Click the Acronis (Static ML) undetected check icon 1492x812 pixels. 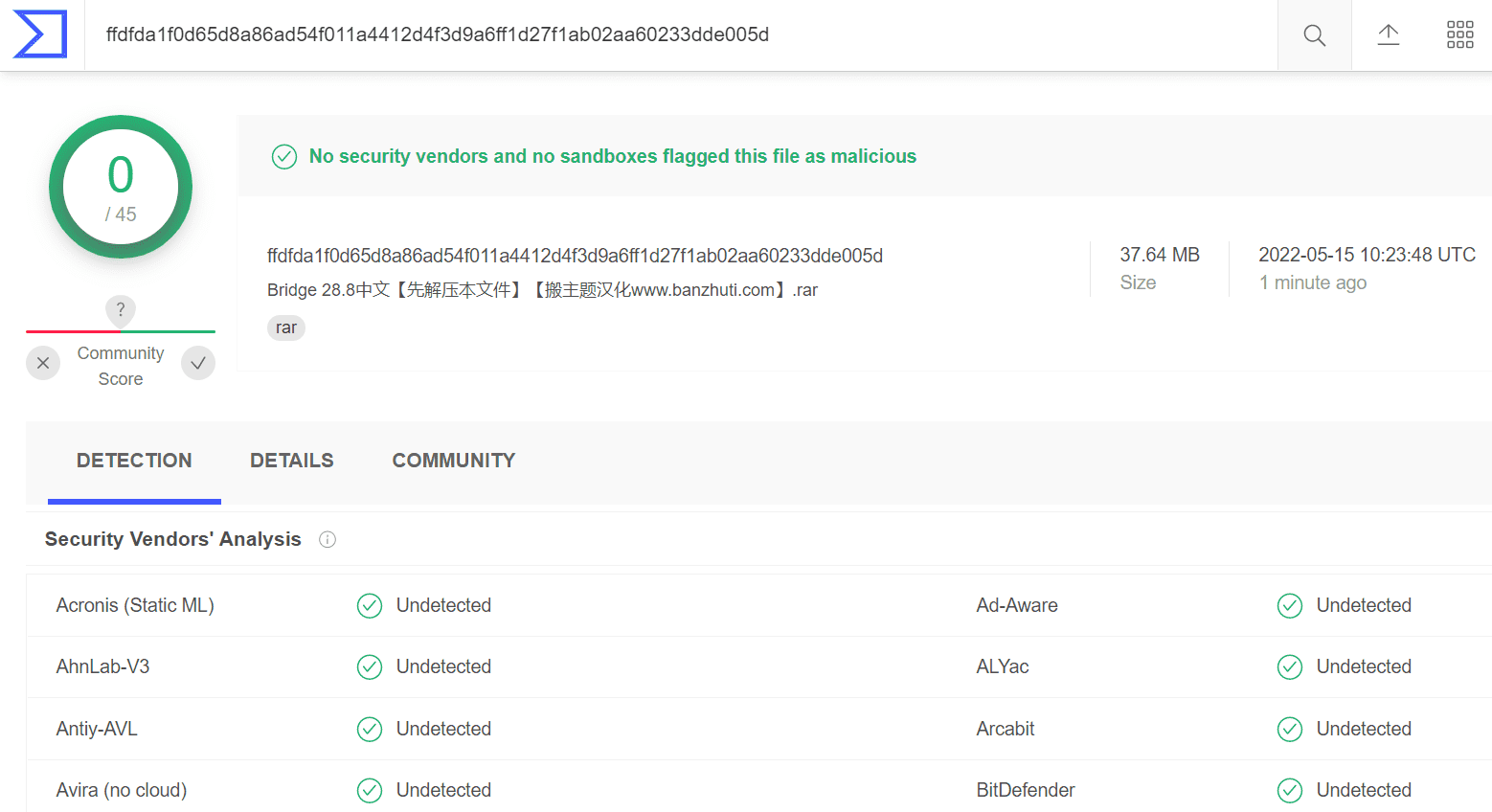pos(370,605)
